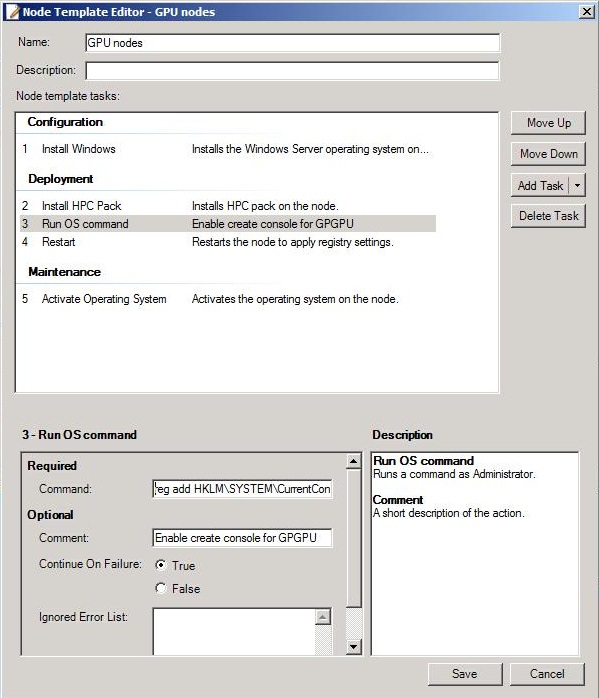The image size is (599, 698).
Task: Click the Add Task button
Action: (540, 185)
